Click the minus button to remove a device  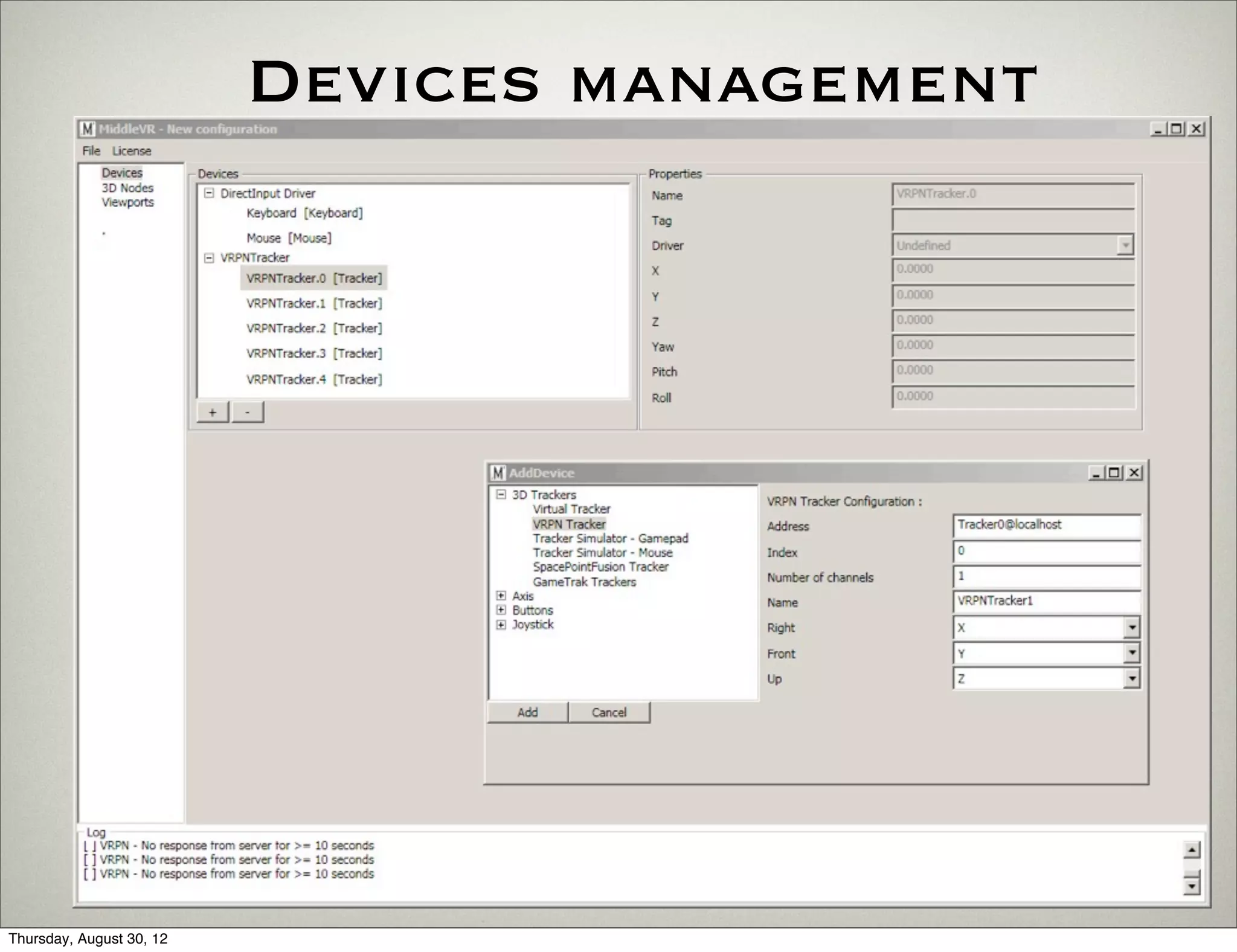(x=248, y=412)
